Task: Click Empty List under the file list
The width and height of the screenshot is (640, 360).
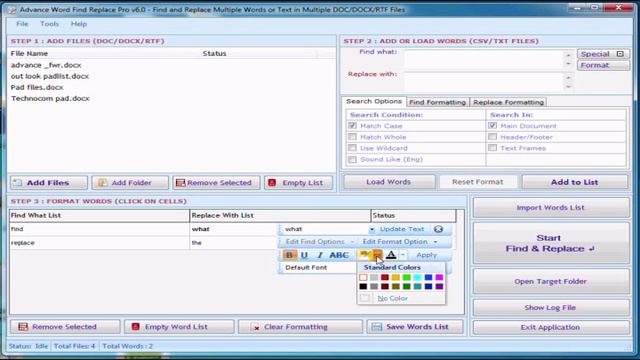Action: (x=298, y=182)
